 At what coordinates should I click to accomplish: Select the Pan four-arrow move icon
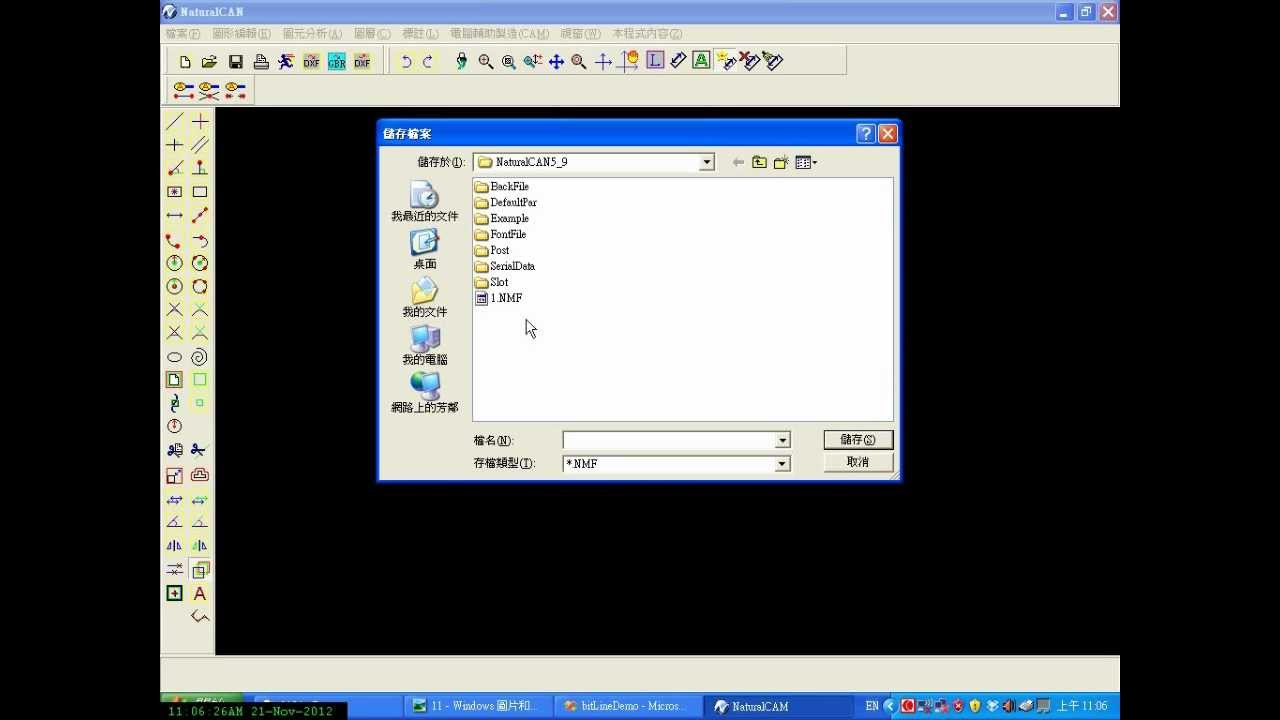556,62
